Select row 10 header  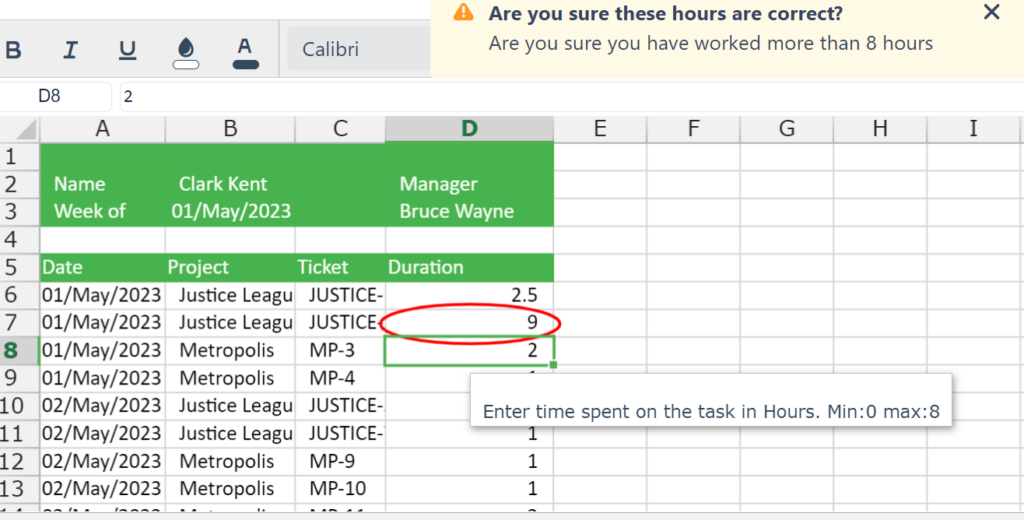(20, 406)
